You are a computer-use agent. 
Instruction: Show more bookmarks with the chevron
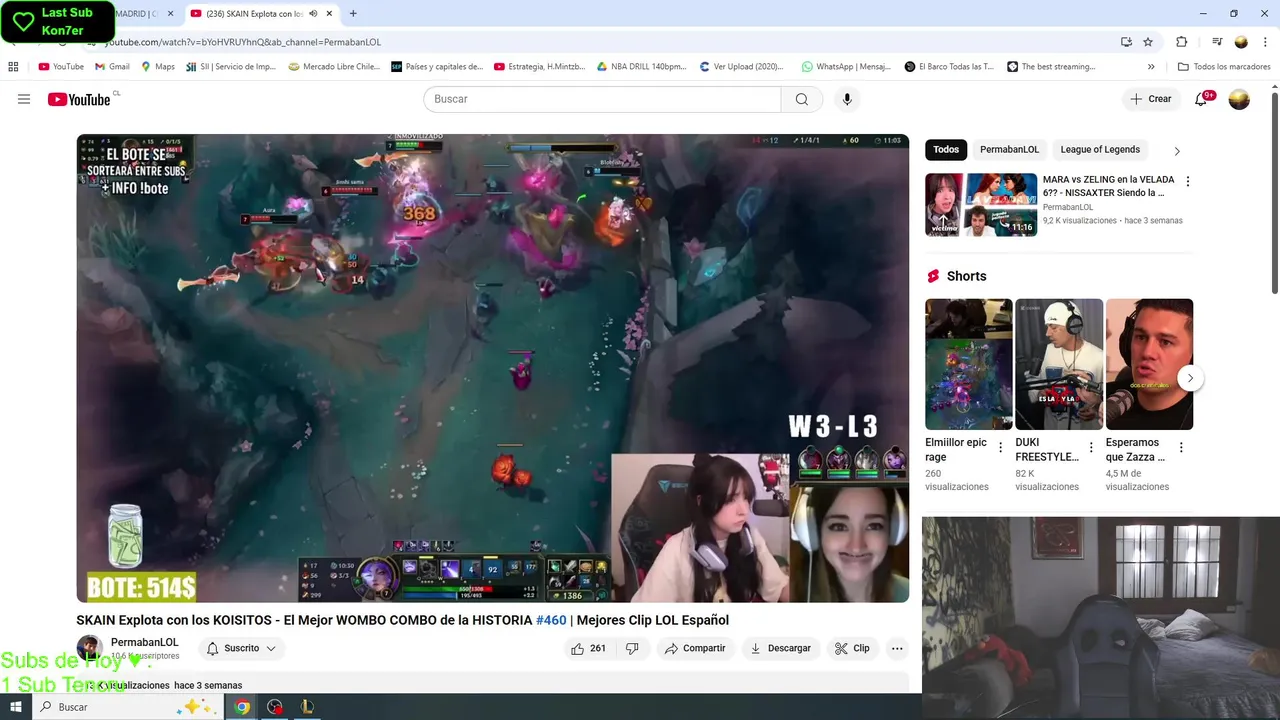1151,67
